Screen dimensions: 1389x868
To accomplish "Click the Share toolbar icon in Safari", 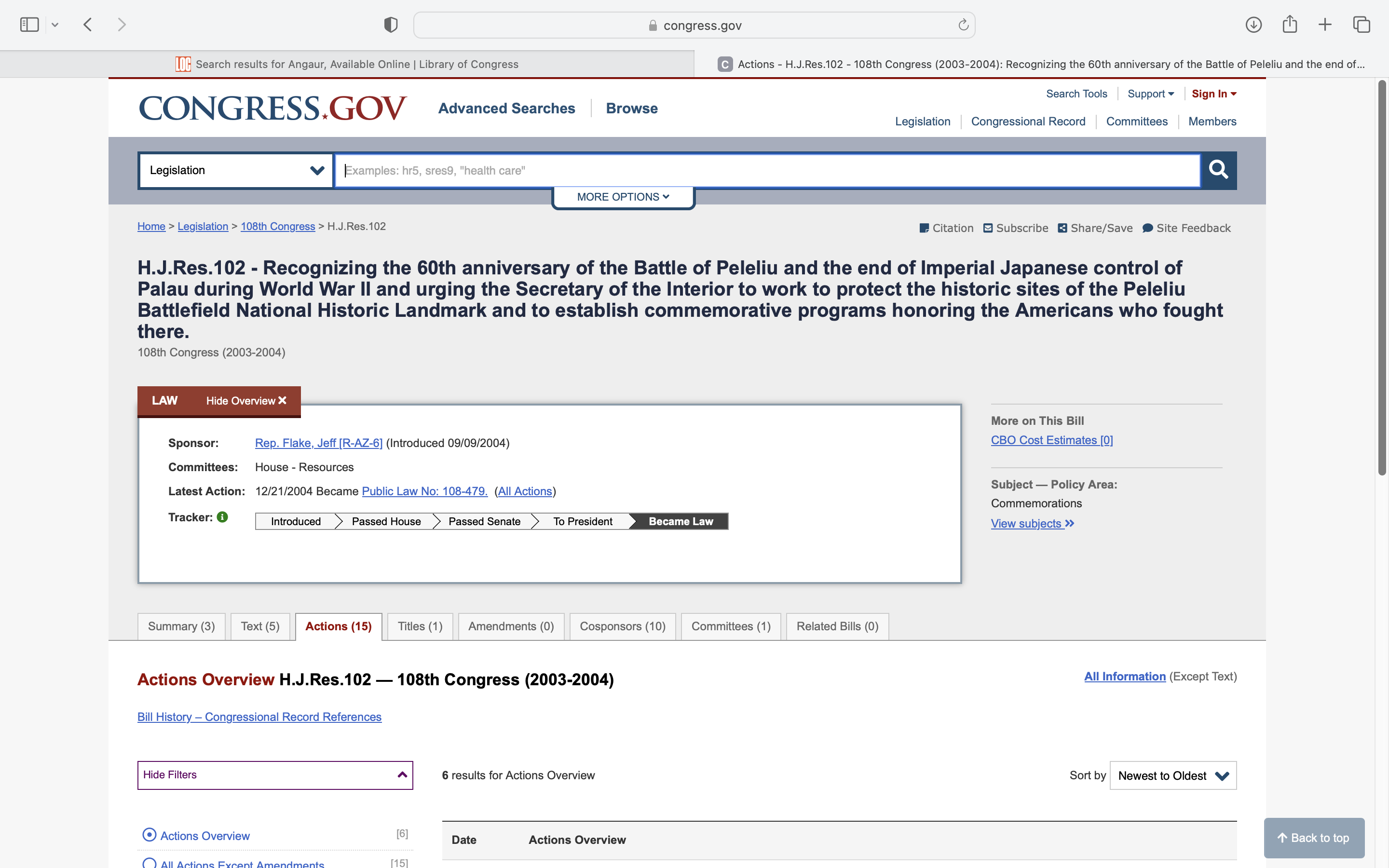I will [1289, 25].
